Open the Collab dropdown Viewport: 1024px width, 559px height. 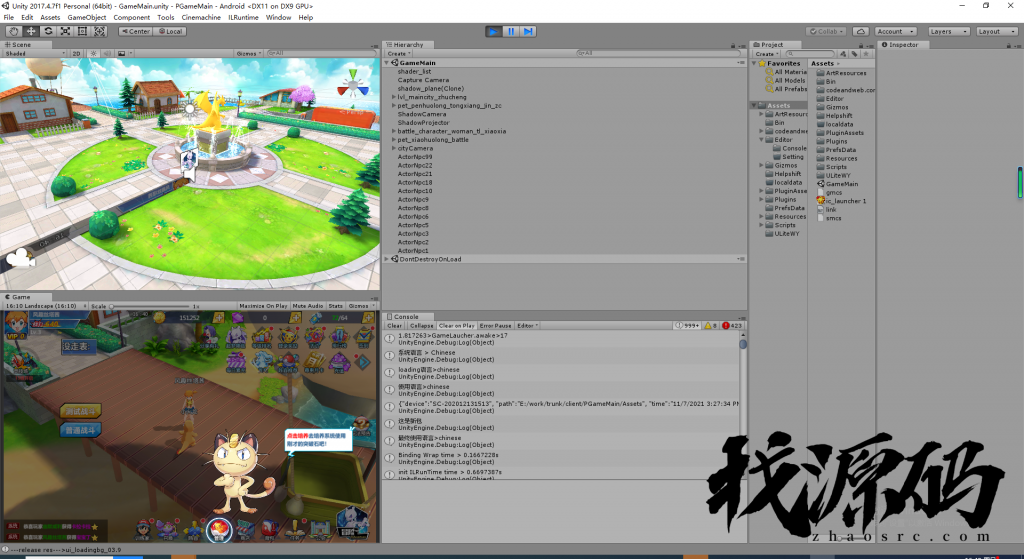pos(826,31)
